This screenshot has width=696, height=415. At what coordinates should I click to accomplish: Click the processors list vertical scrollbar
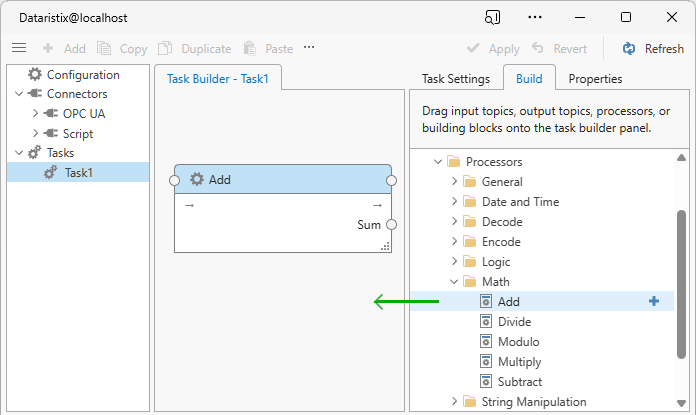coord(681,290)
